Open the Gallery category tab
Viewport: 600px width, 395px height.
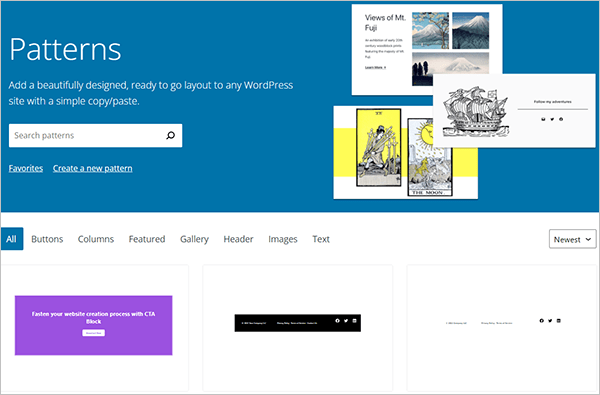pyautogui.click(x=194, y=239)
